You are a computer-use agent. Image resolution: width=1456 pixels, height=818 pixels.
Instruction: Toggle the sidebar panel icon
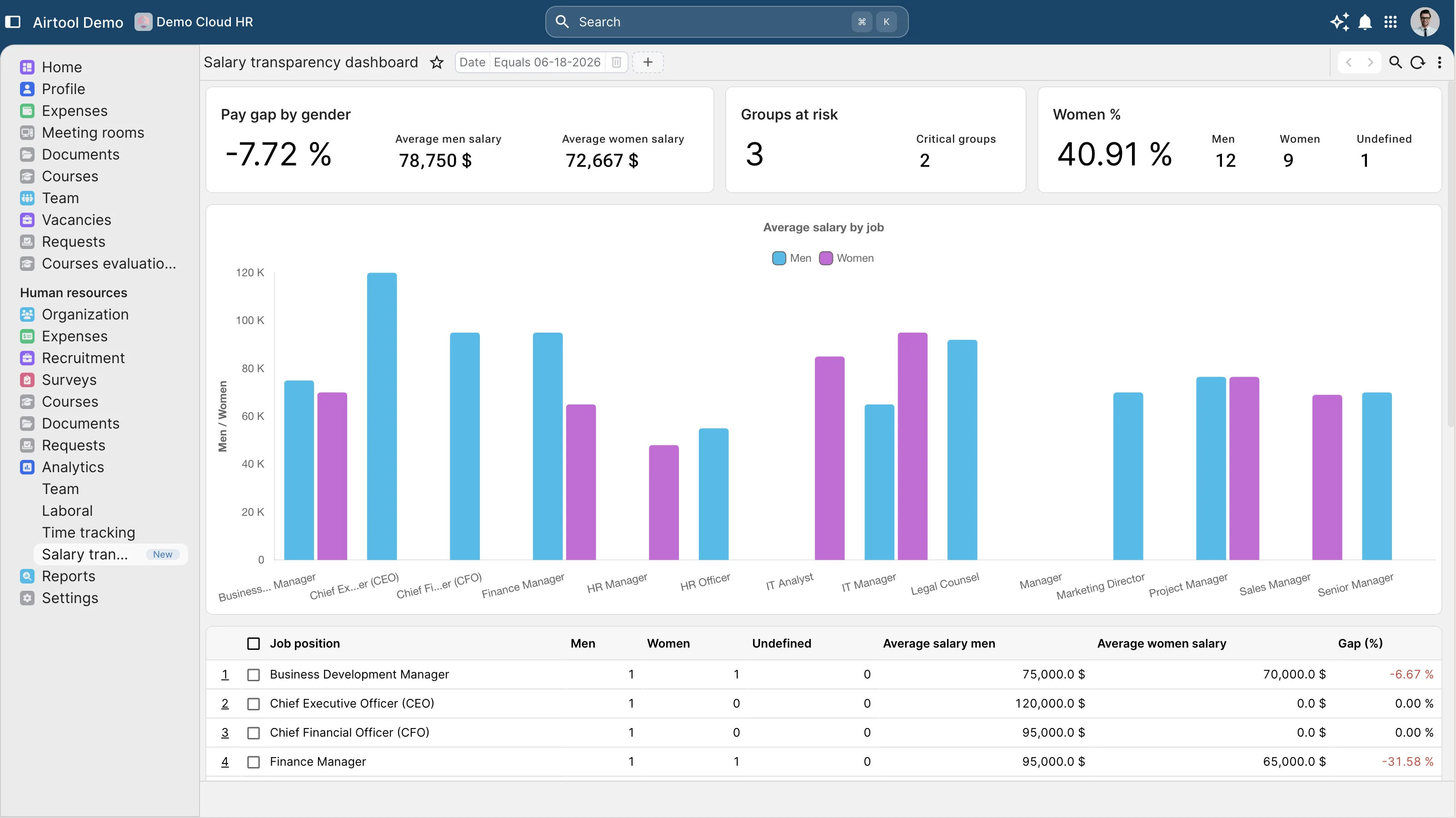[x=13, y=22]
